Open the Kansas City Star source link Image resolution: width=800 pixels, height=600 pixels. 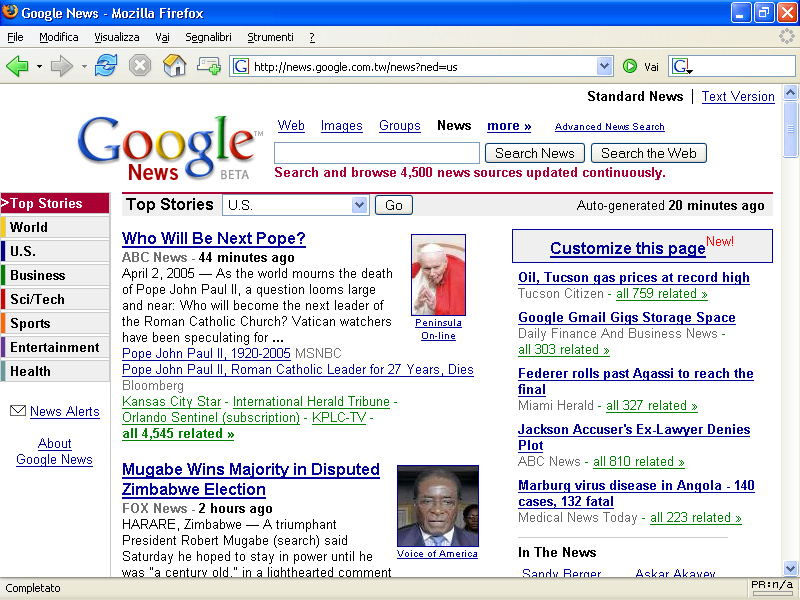pyautogui.click(x=171, y=402)
